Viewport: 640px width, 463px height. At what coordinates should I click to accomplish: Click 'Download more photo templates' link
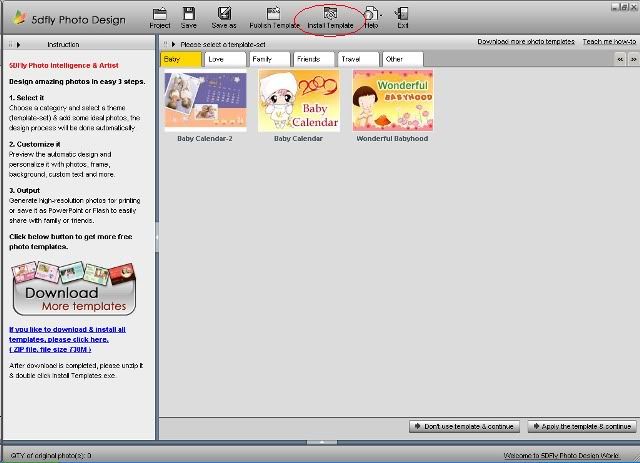[x=526, y=42]
